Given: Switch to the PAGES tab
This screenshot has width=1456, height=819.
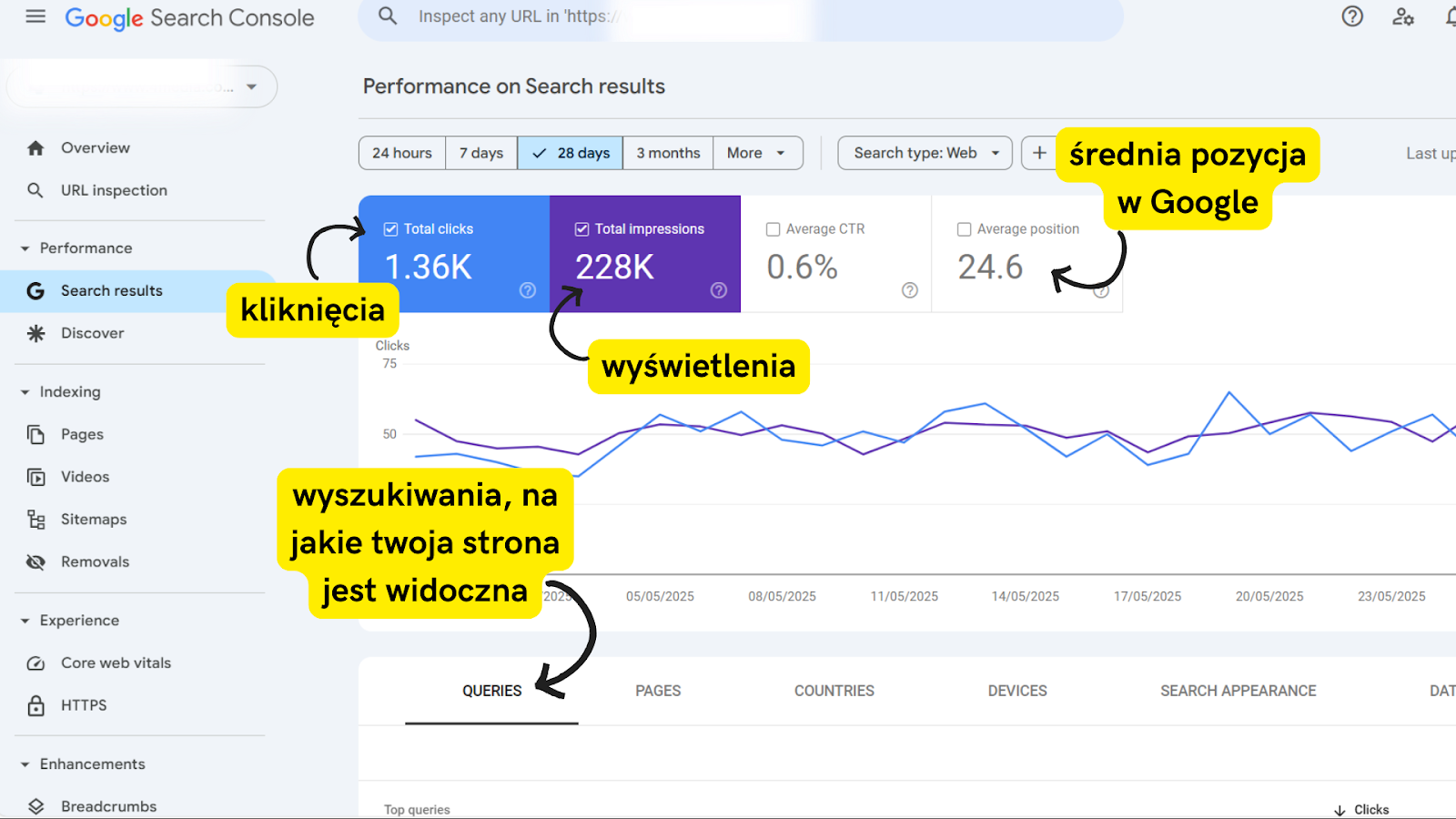Looking at the screenshot, I should click(x=658, y=691).
